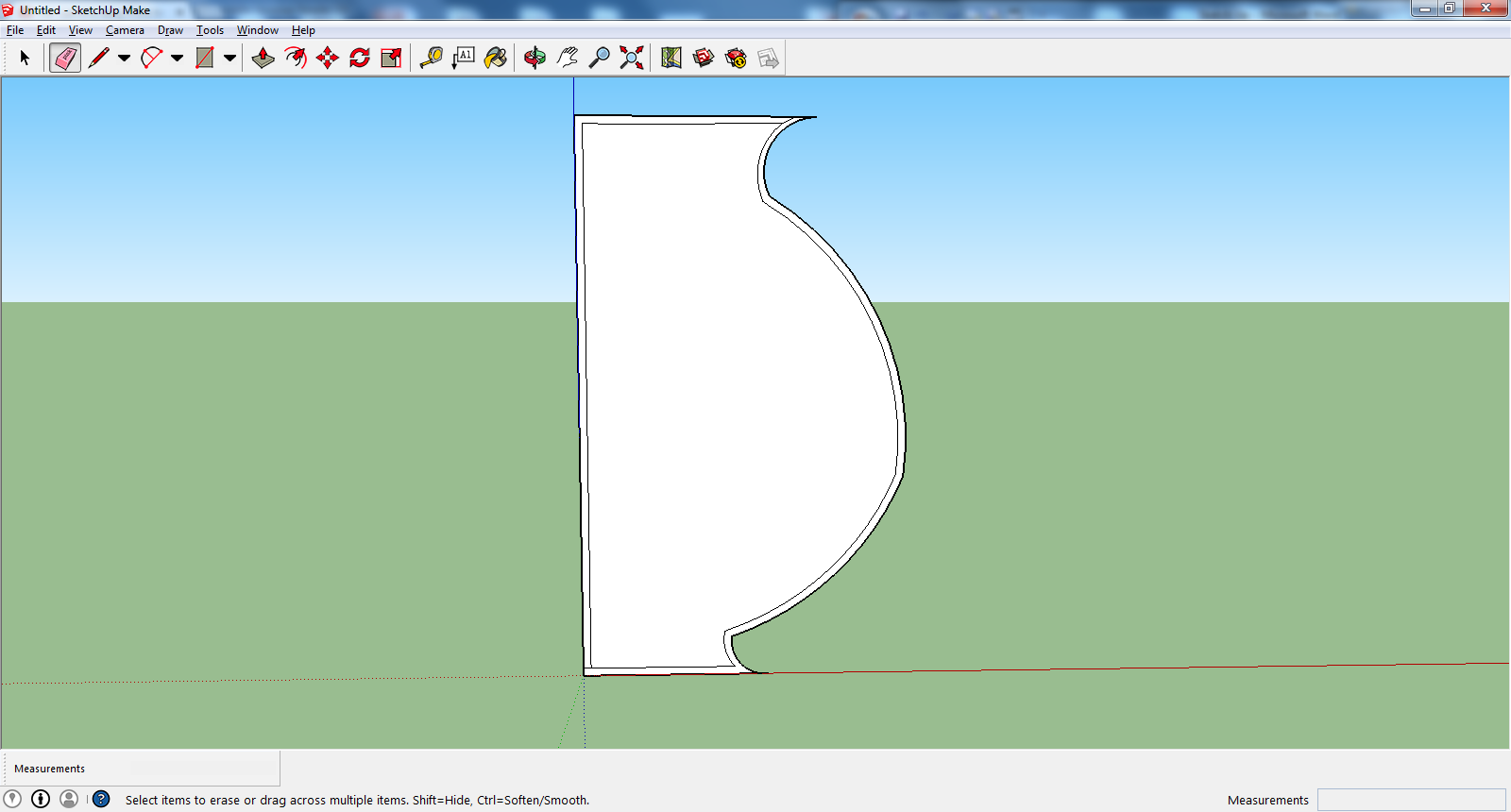
Task: Open the Extension Warehouse icon
Action: click(736, 58)
